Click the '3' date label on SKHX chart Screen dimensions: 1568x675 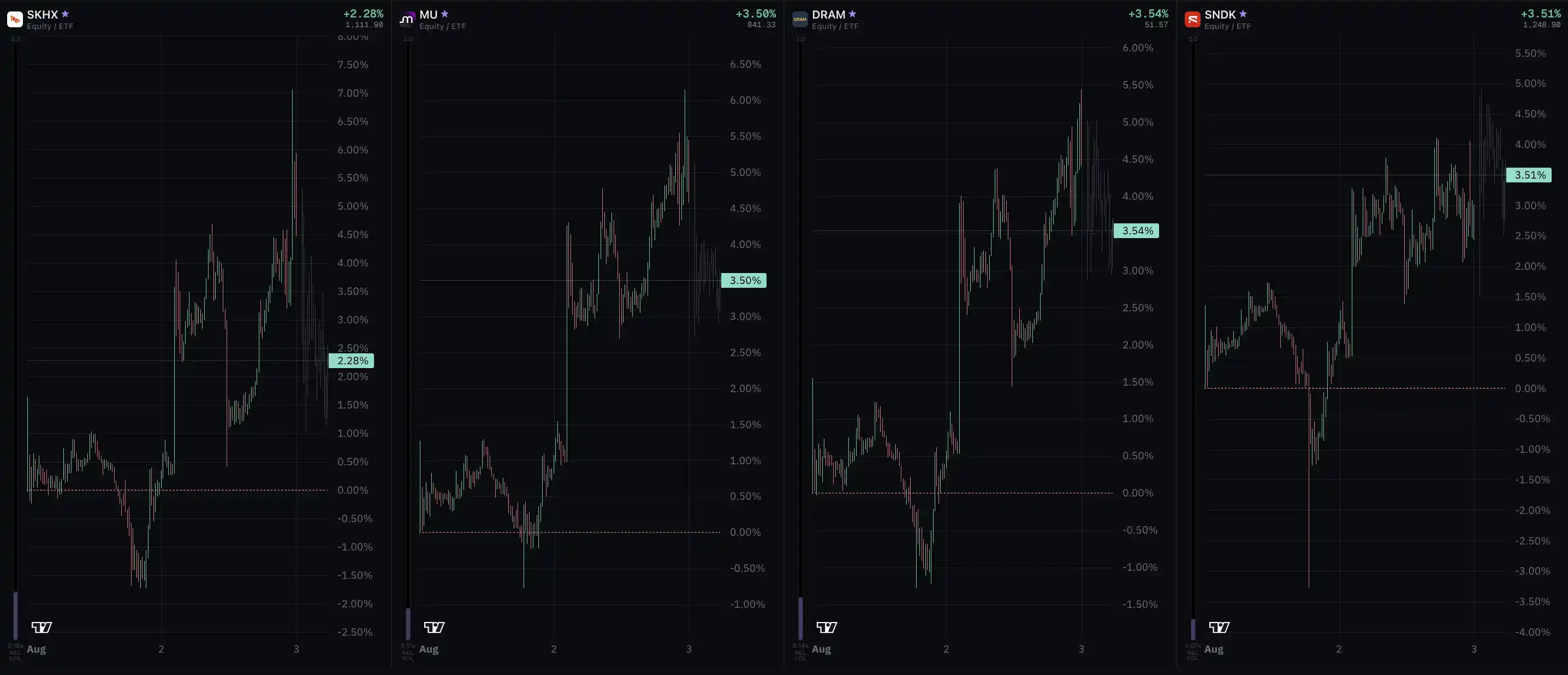296,649
